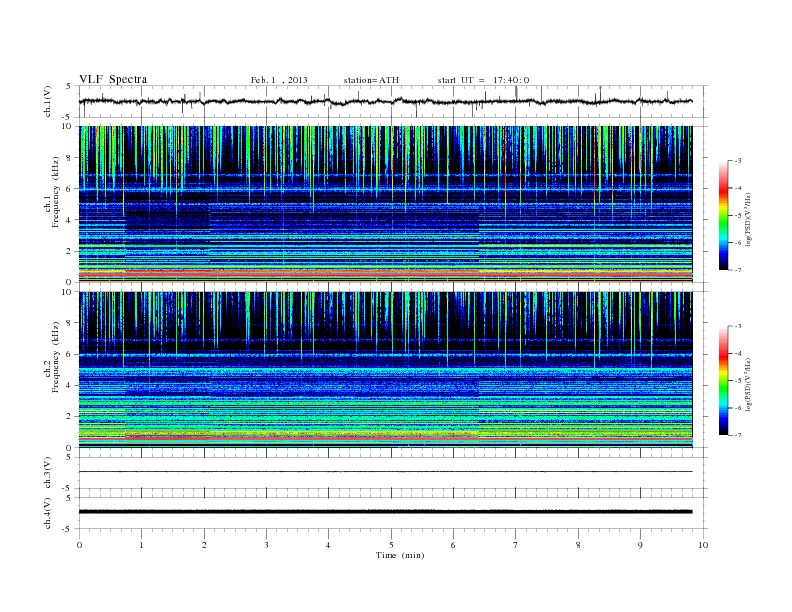Click the 'ch.3(V)' axis label

47,473
